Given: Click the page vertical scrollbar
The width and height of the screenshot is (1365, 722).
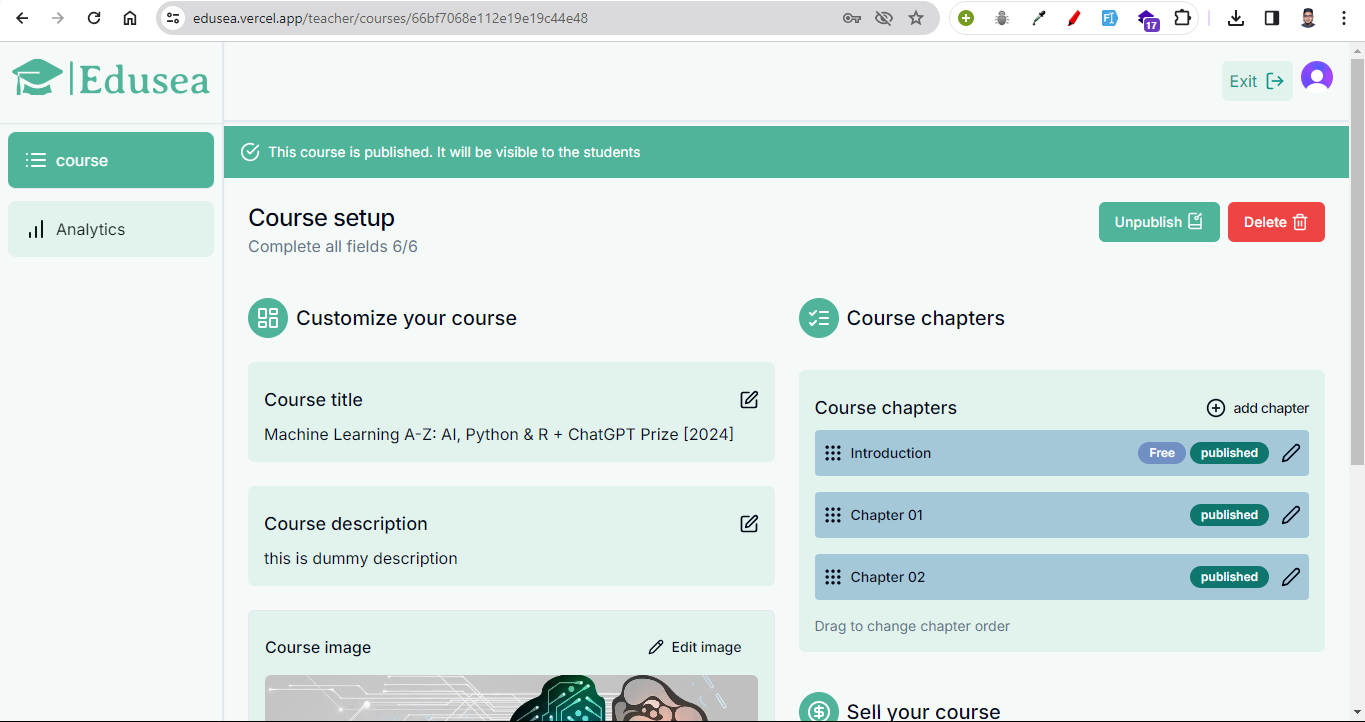Looking at the screenshot, I should [x=1357, y=260].
